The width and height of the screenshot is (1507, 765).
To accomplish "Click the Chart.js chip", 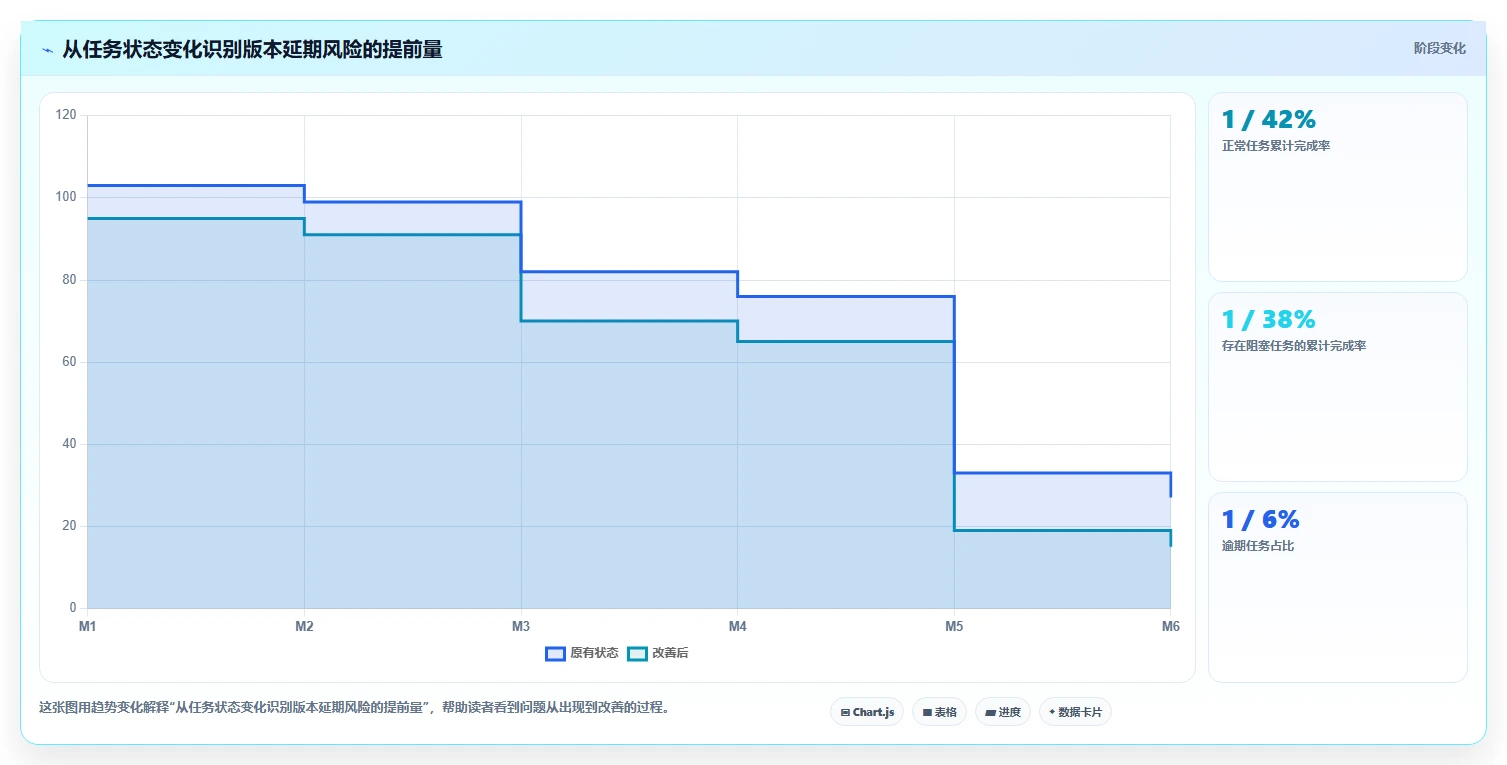I will pos(867,712).
